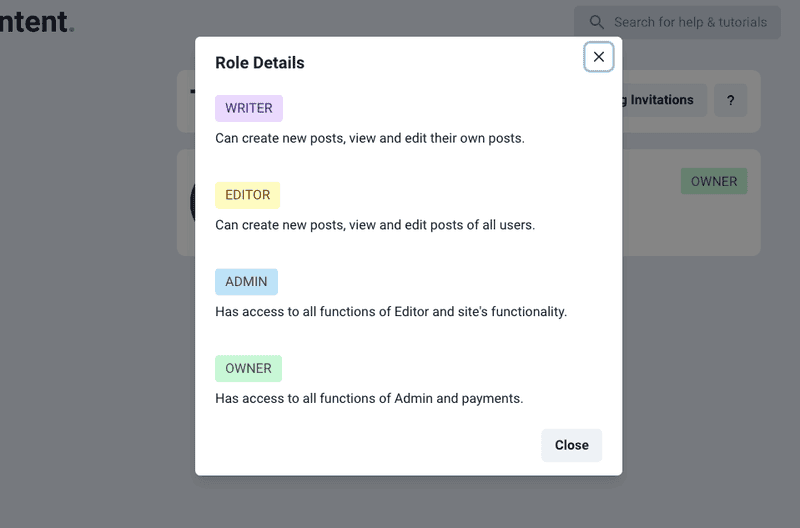Click the Editor role description text
800x528 pixels.
click(x=375, y=225)
